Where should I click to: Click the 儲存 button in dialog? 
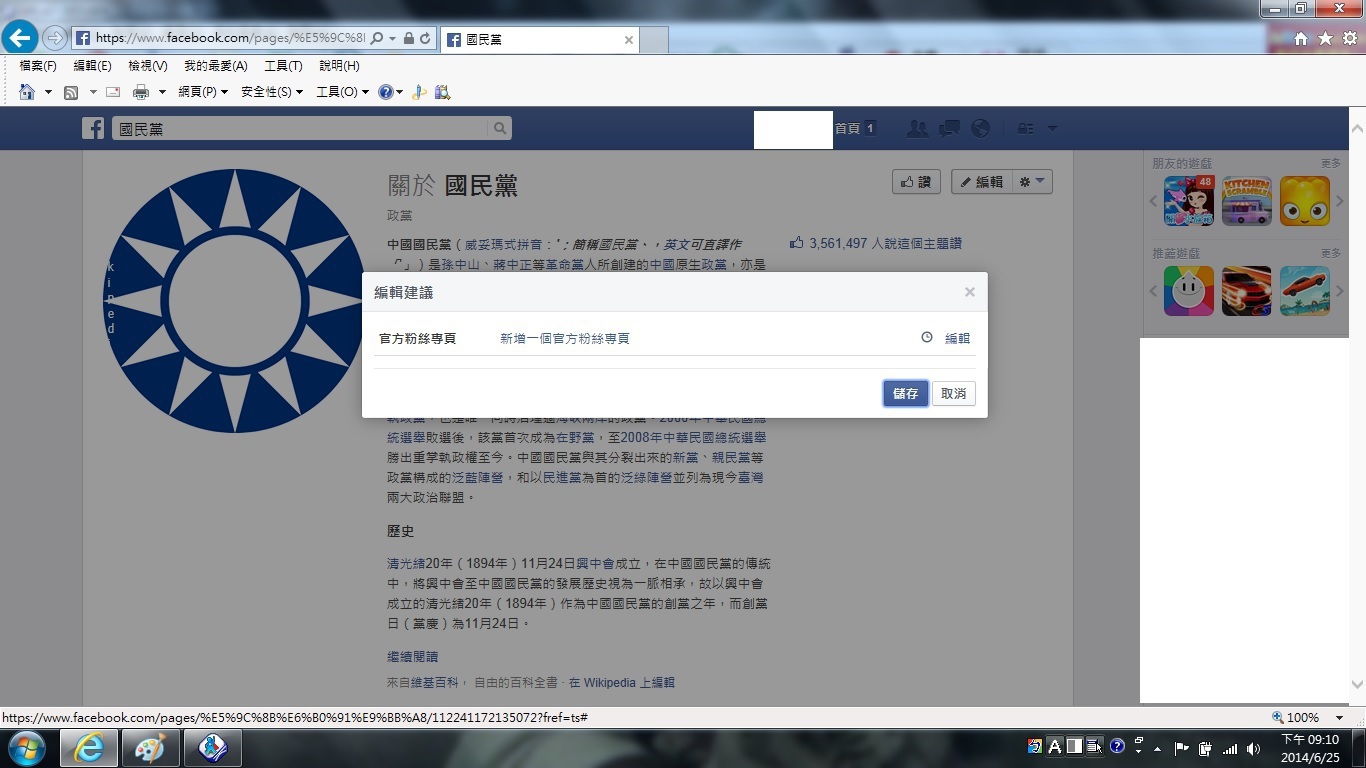906,394
